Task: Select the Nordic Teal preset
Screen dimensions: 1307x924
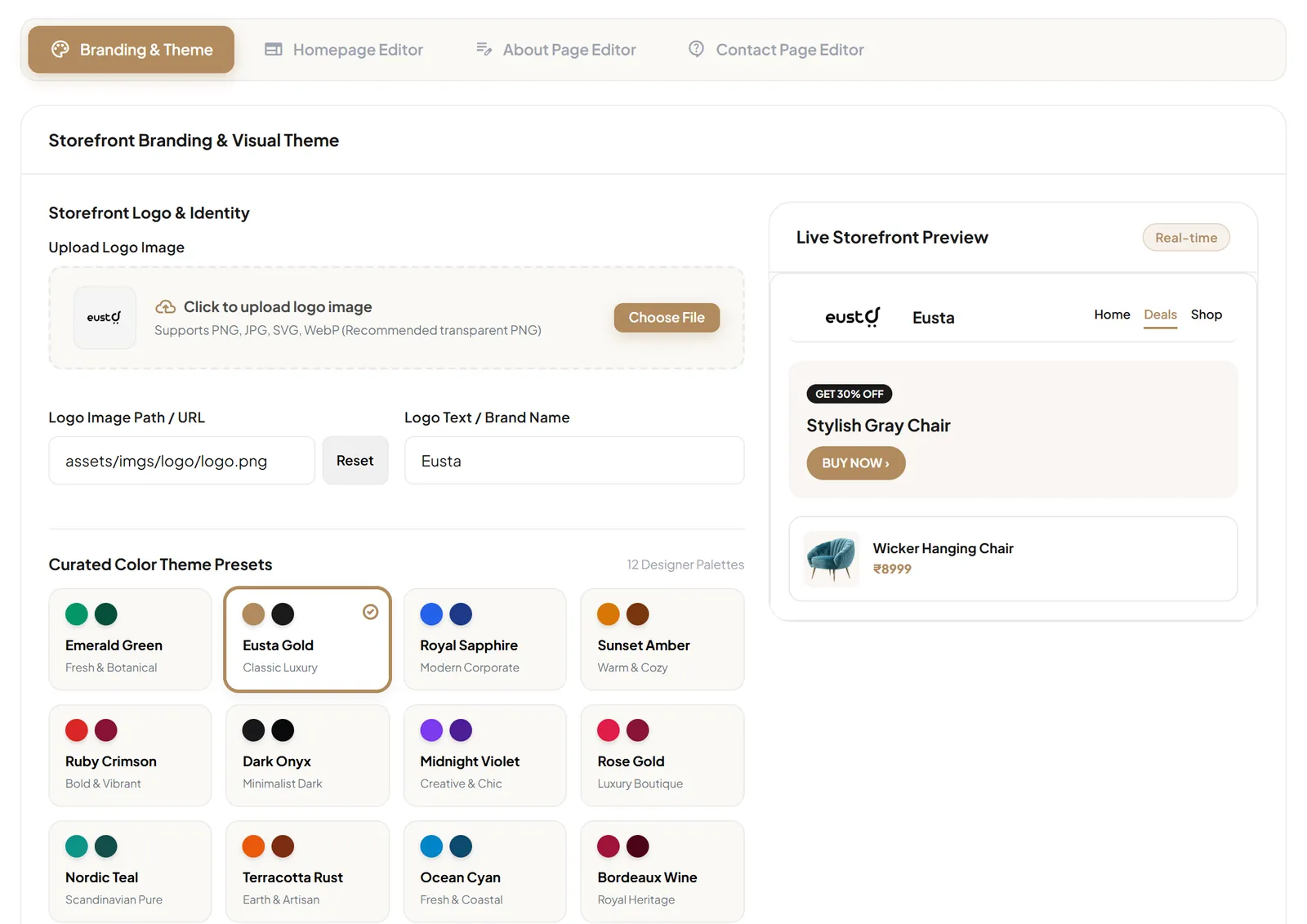Action: (130, 872)
